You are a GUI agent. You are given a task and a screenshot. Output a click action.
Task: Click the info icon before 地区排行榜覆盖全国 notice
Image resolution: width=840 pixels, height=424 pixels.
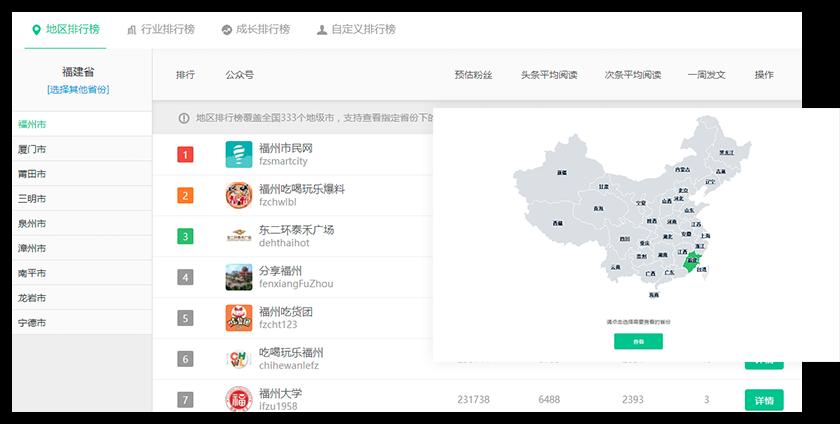pos(184,118)
